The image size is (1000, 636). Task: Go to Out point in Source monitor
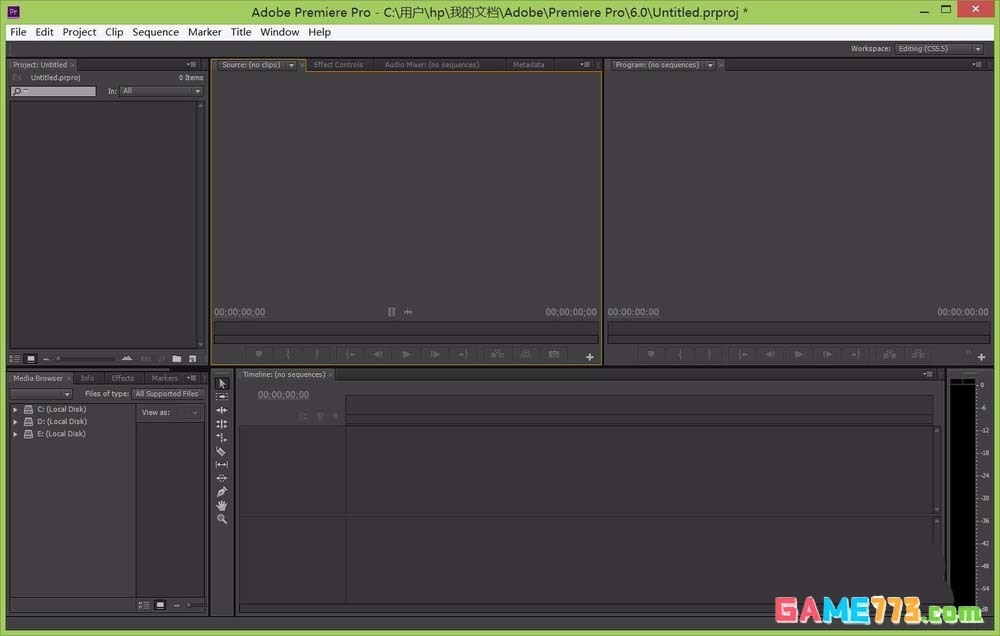(x=463, y=354)
